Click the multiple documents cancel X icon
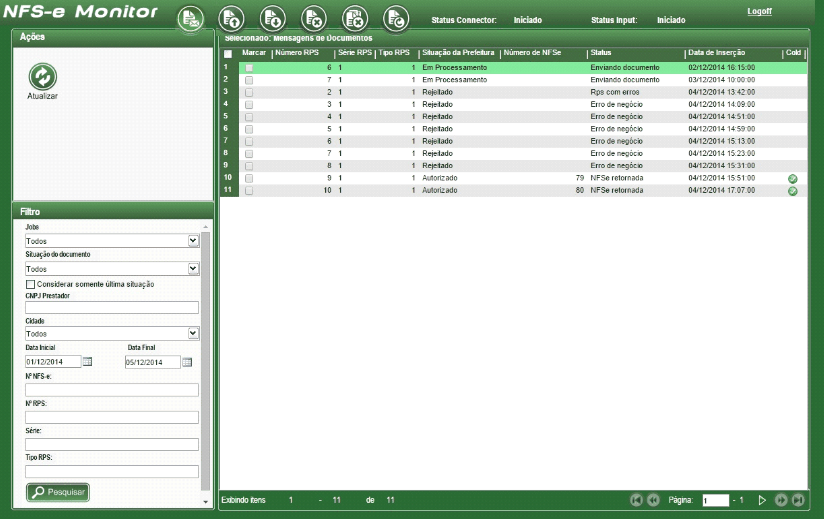Viewport: 824px width, 519px height. (x=355, y=19)
